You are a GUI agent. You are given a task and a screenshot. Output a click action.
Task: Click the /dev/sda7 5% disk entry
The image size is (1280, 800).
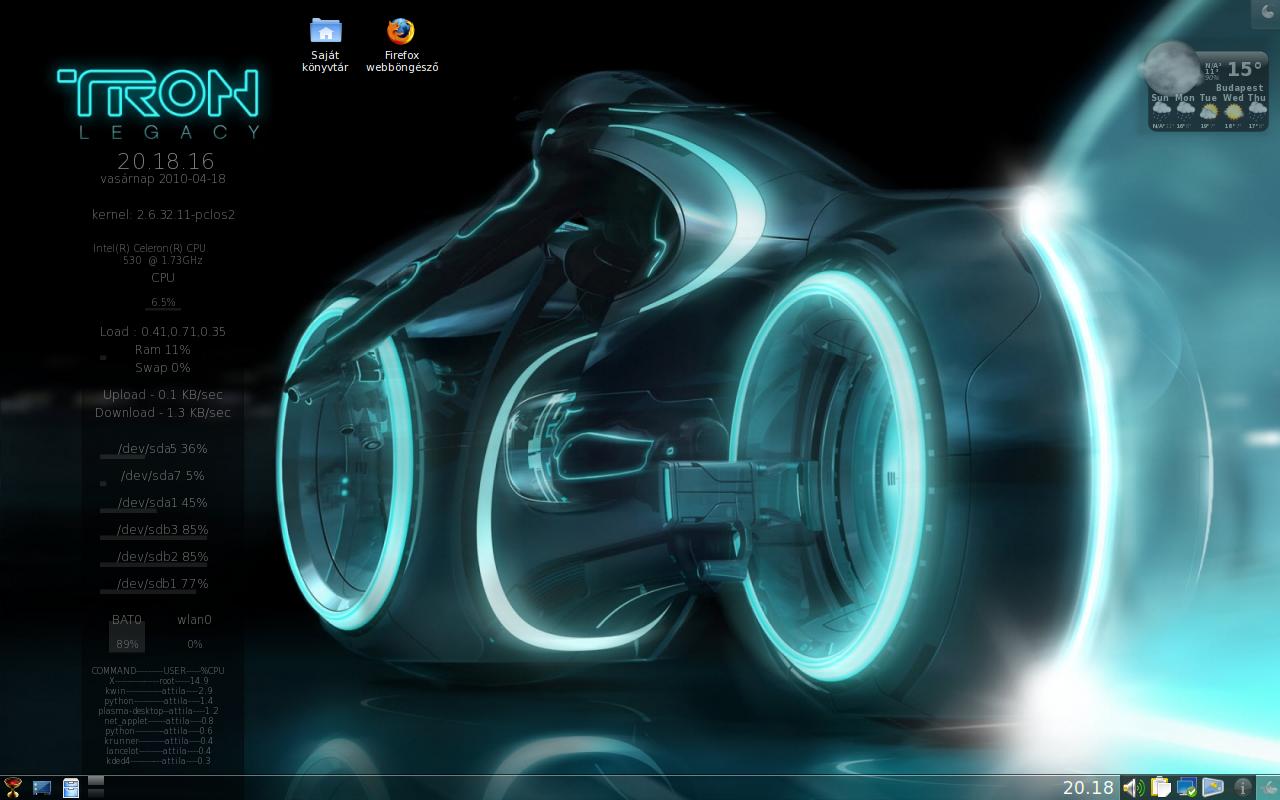(163, 476)
